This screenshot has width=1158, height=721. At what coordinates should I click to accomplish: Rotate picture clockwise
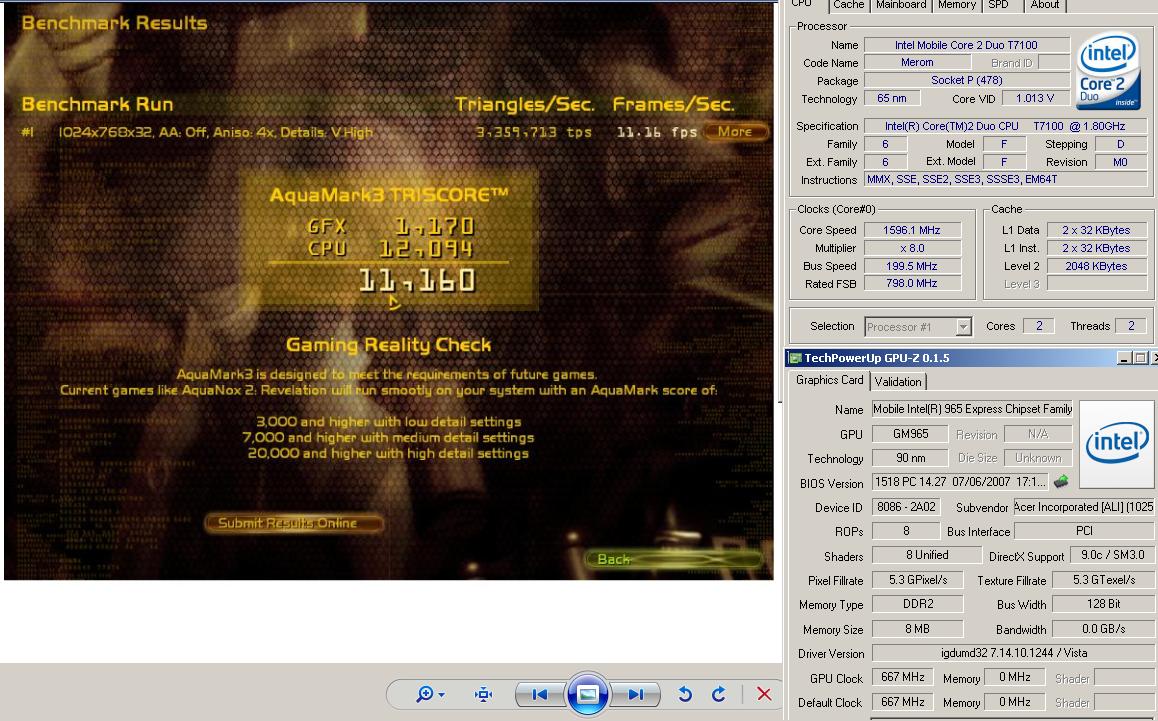tap(718, 694)
